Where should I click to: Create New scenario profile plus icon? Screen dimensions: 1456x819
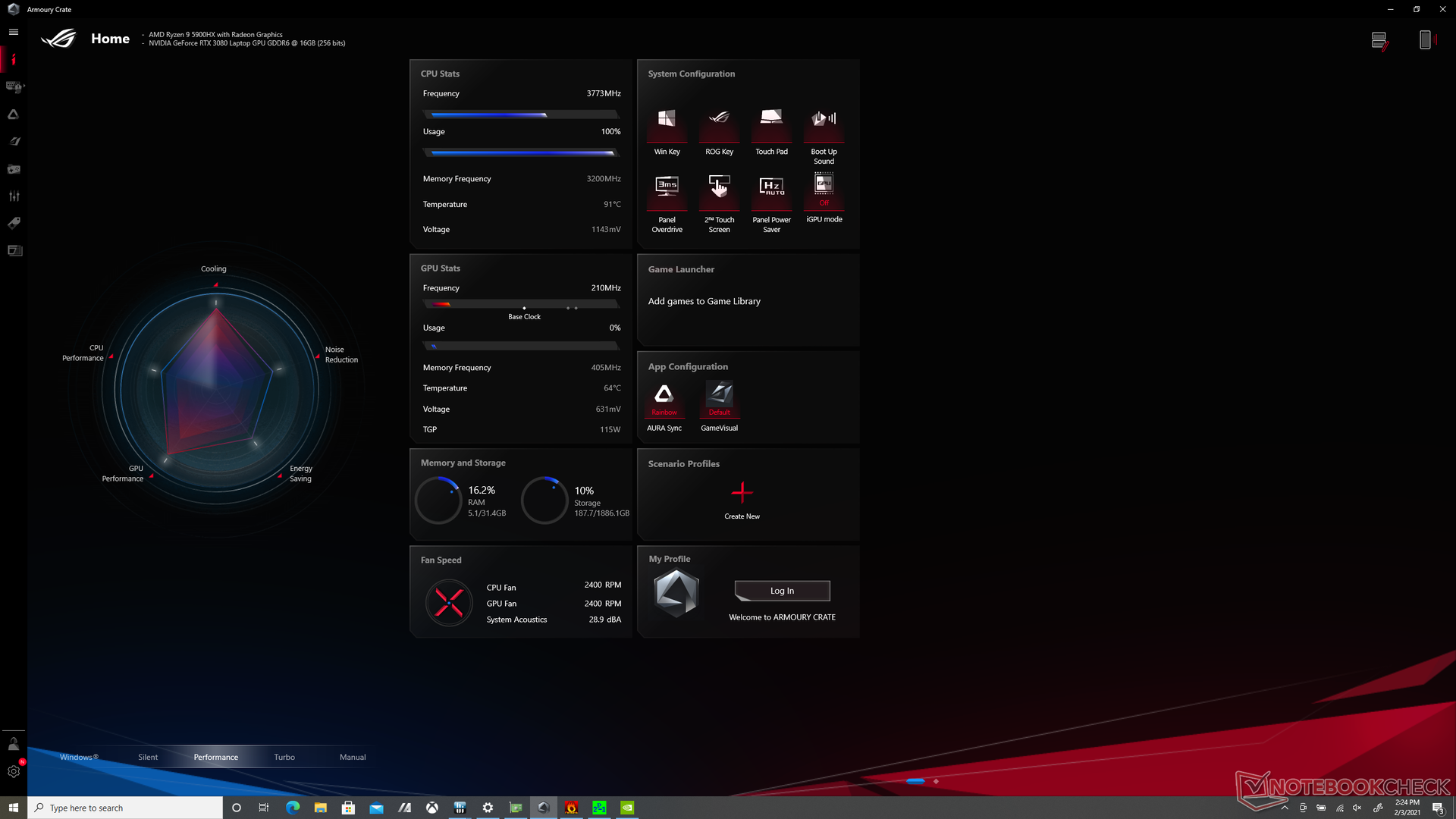[742, 494]
